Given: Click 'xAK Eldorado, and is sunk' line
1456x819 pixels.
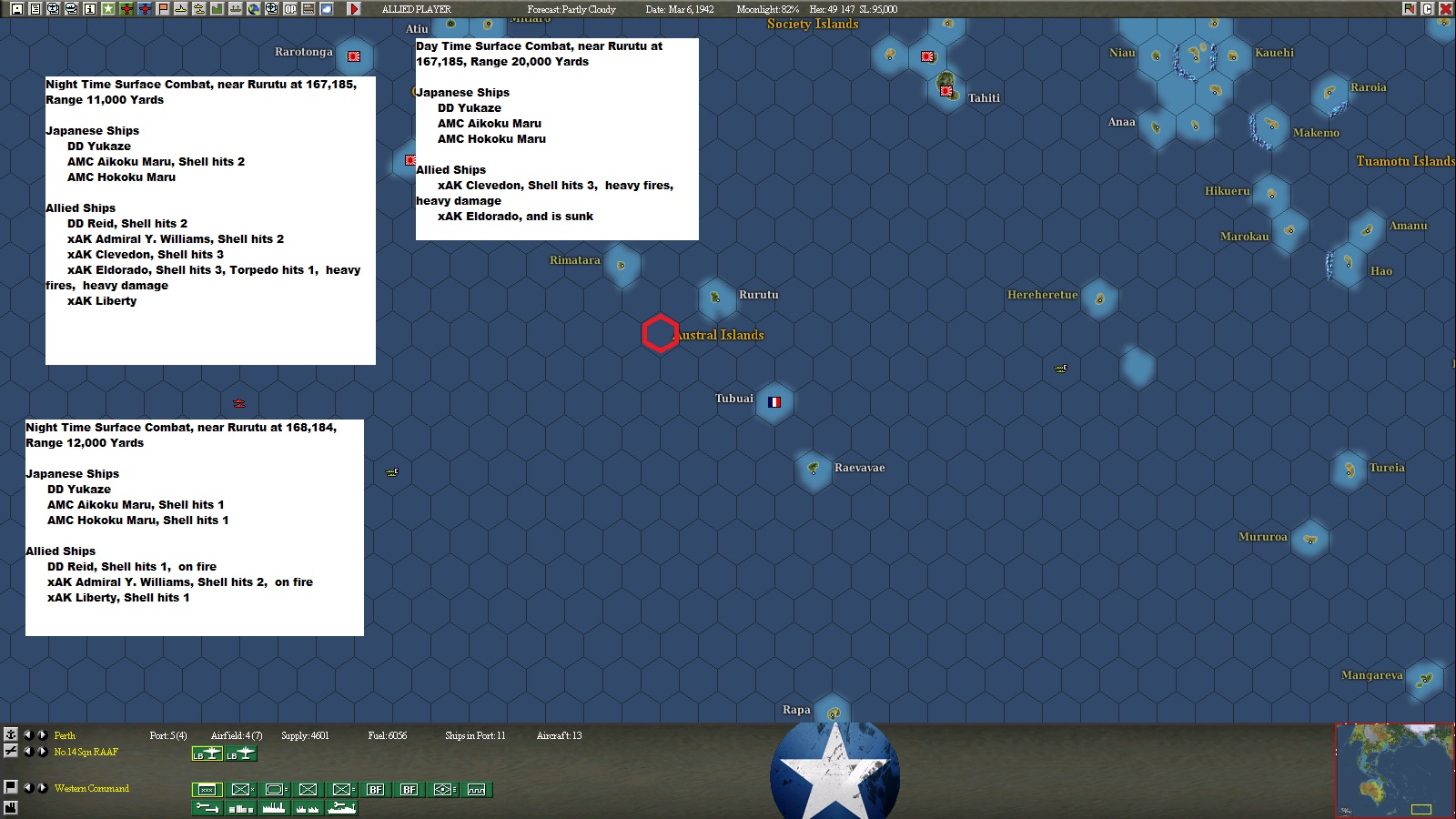Looking at the screenshot, I should coord(515,217).
